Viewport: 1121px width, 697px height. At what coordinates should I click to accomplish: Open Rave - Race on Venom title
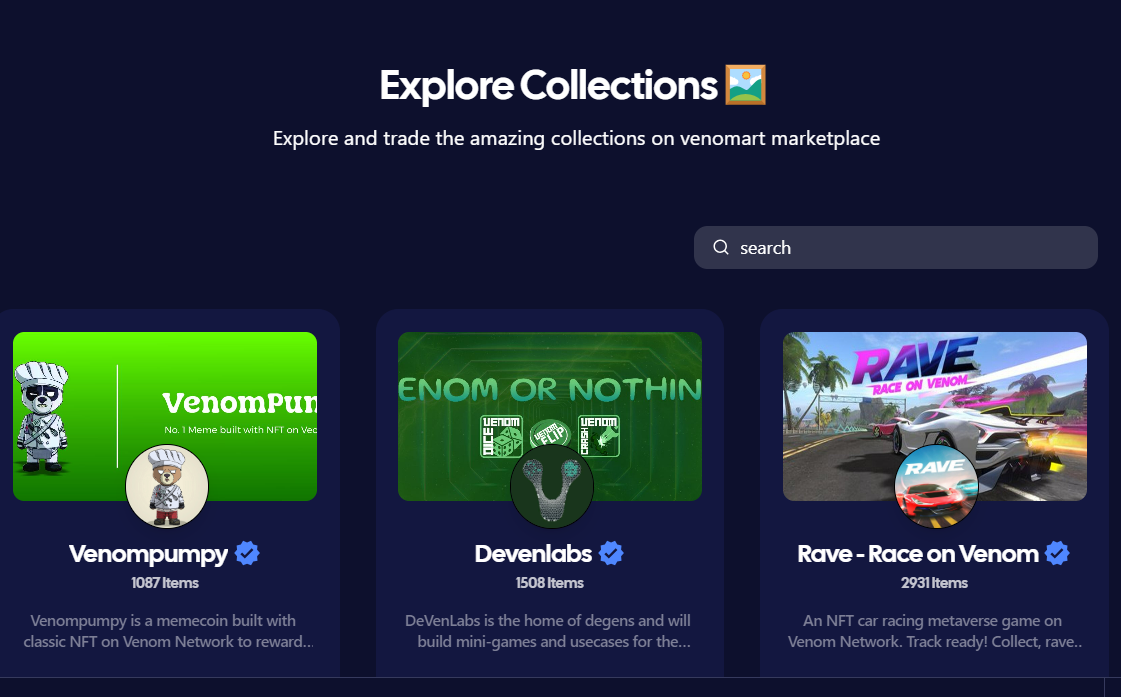click(918, 553)
